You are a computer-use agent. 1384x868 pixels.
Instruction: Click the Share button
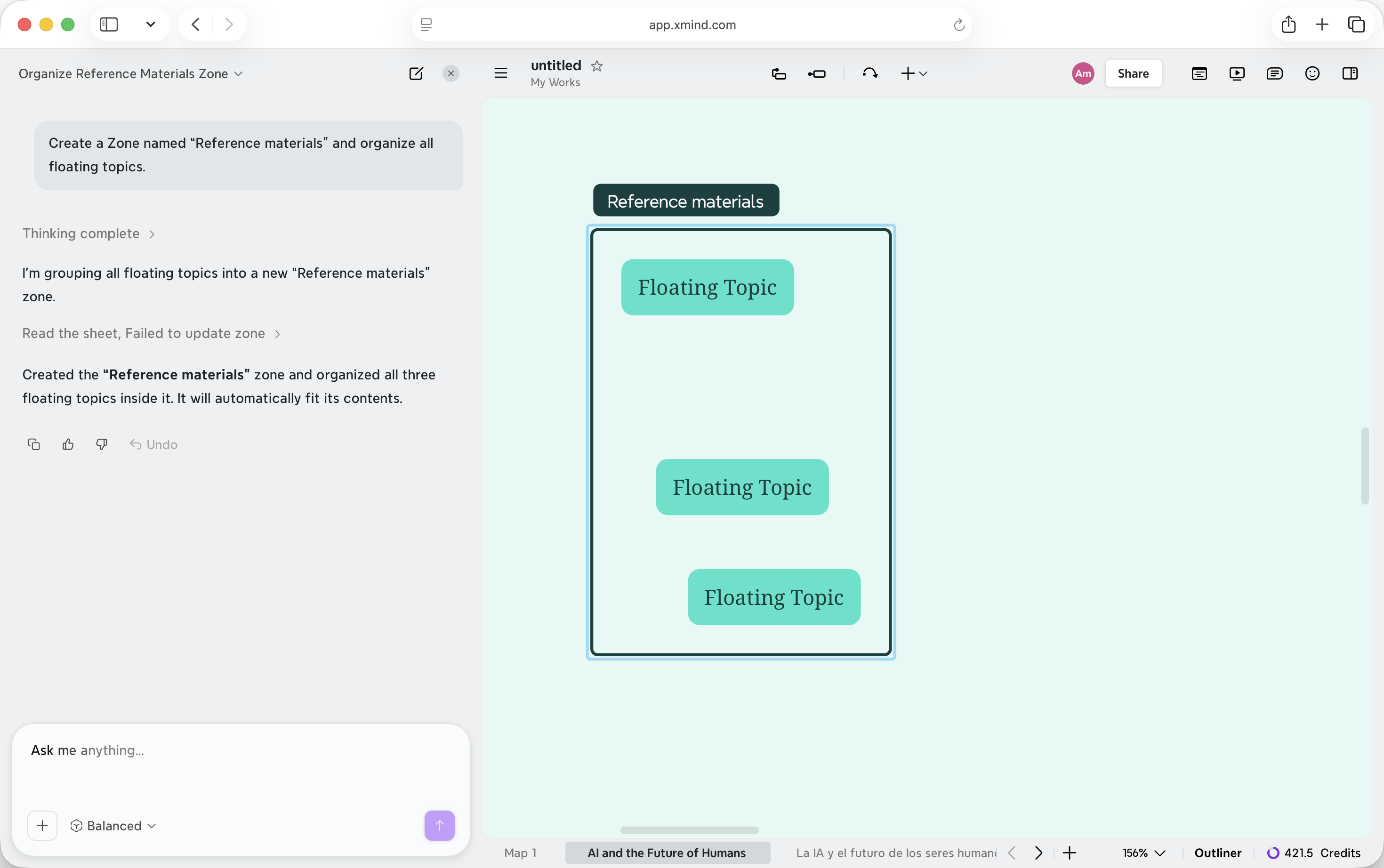pos(1133,73)
